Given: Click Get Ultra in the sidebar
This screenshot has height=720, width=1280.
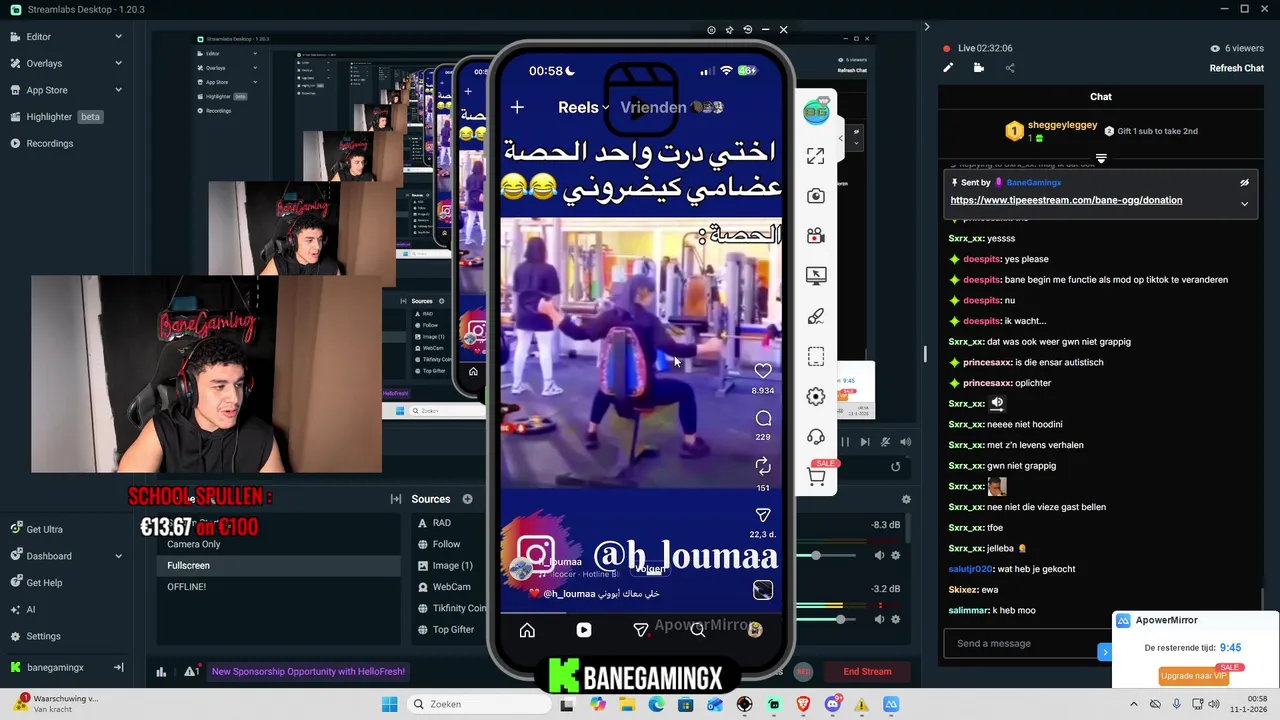Looking at the screenshot, I should (44, 529).
